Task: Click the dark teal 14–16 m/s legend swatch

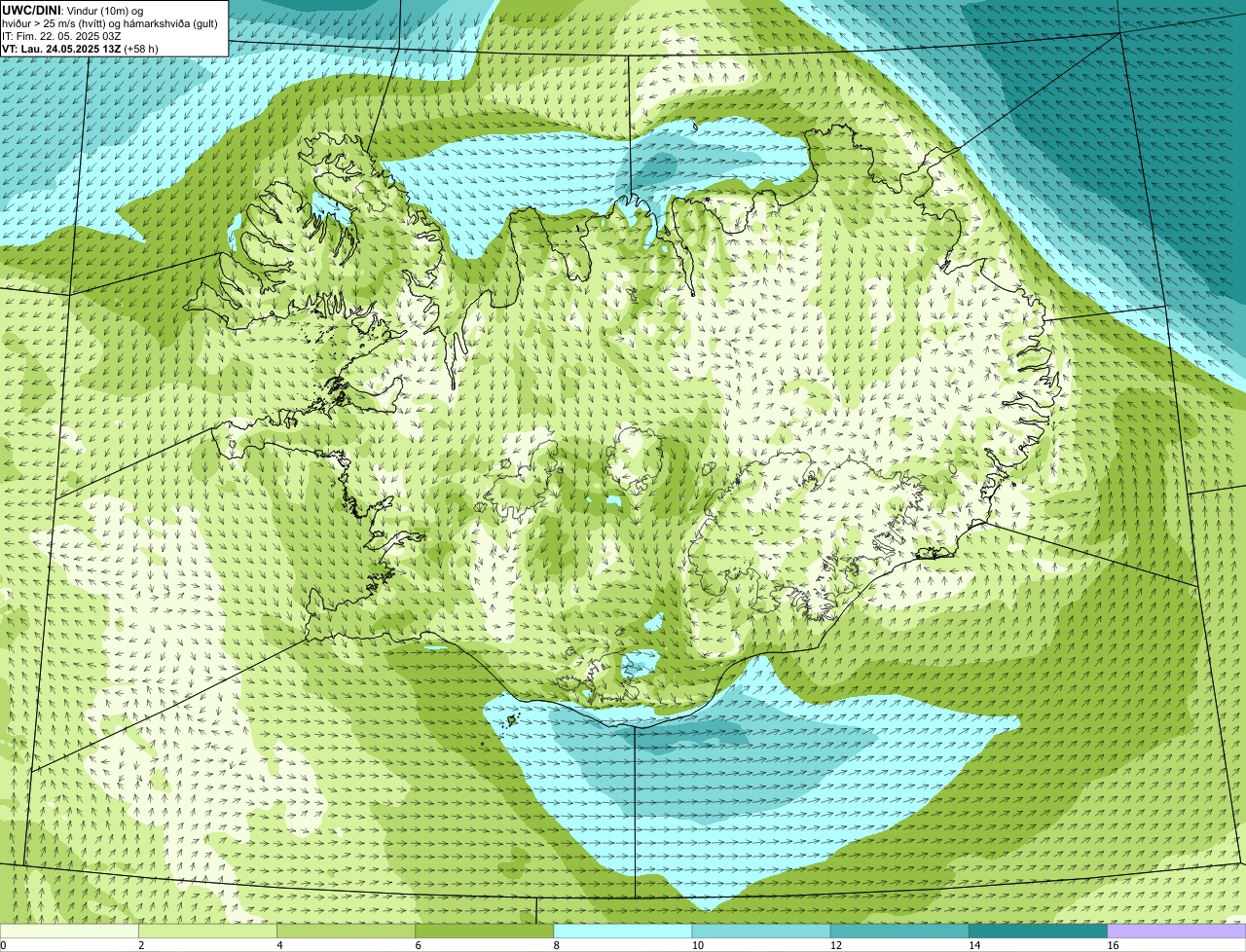Action: click(1039, 932)
